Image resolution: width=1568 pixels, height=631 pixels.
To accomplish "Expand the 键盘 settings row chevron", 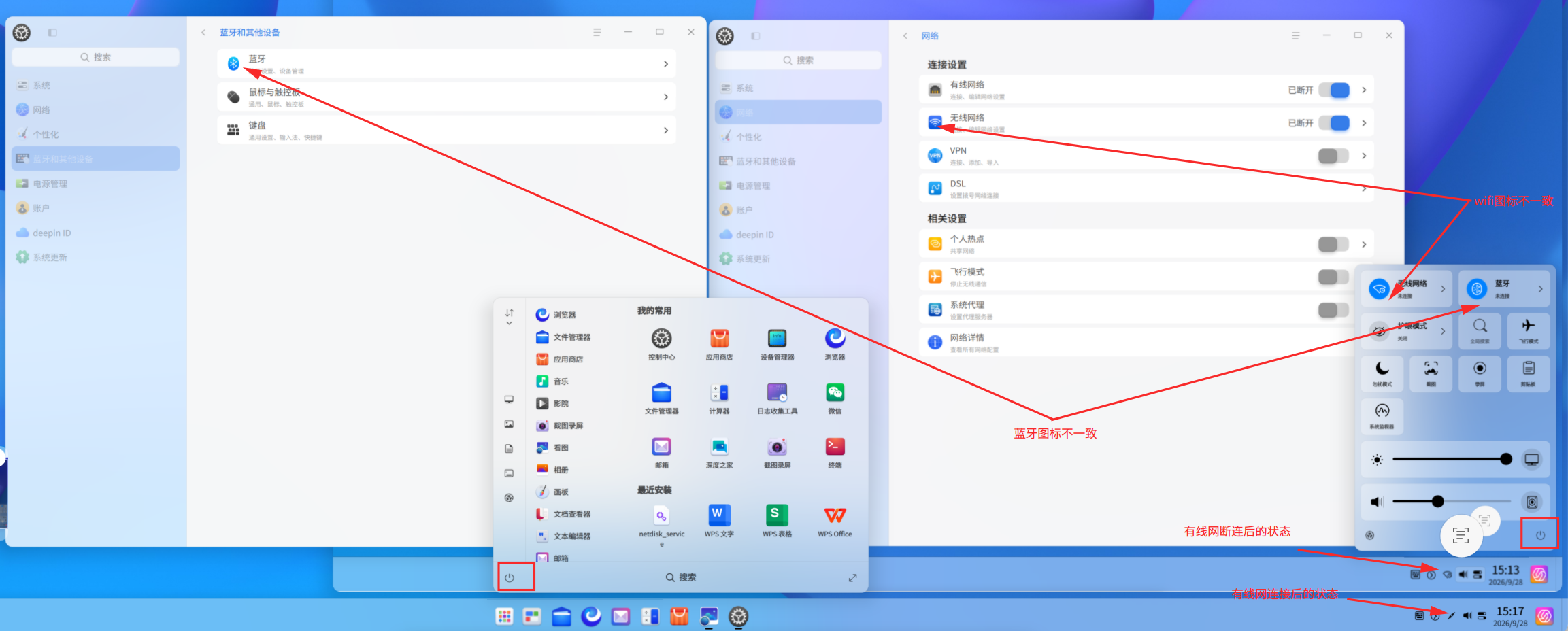I will tap(666, 130).
